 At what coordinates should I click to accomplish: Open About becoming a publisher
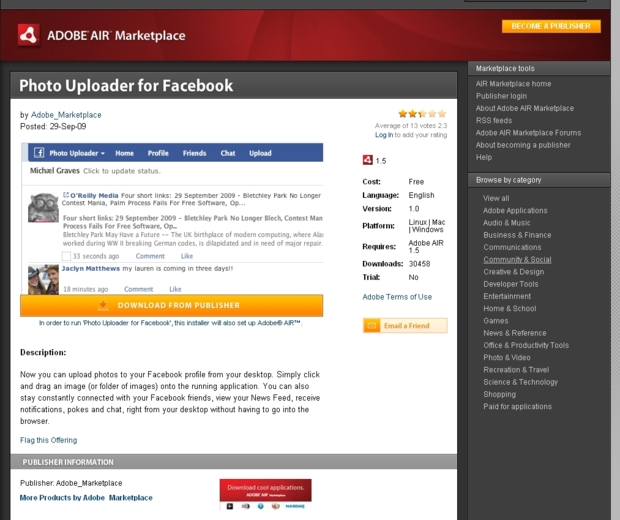(523, 145)
